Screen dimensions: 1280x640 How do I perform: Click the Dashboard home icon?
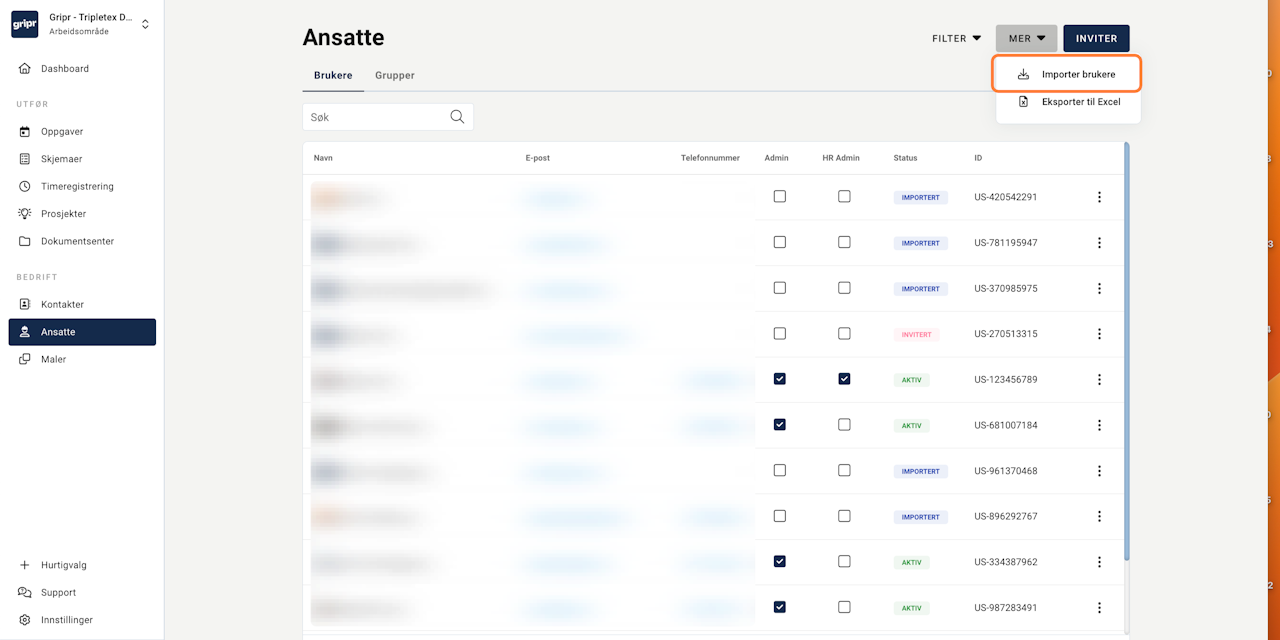click(x=25, y=69)
